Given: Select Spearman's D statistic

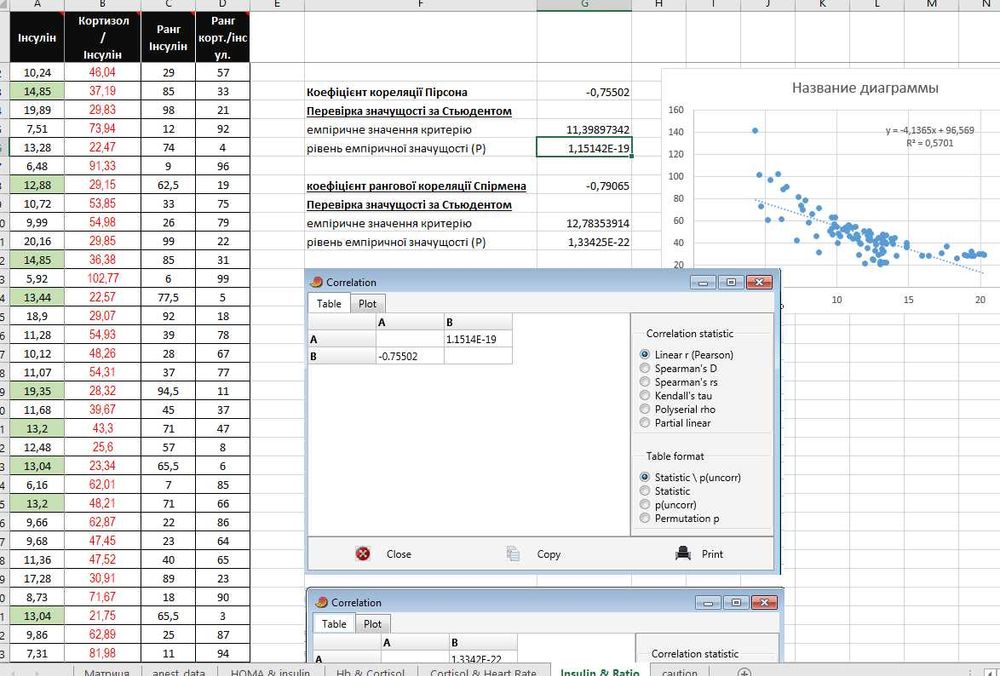Looking at the screenshot, I should (645, 368).
